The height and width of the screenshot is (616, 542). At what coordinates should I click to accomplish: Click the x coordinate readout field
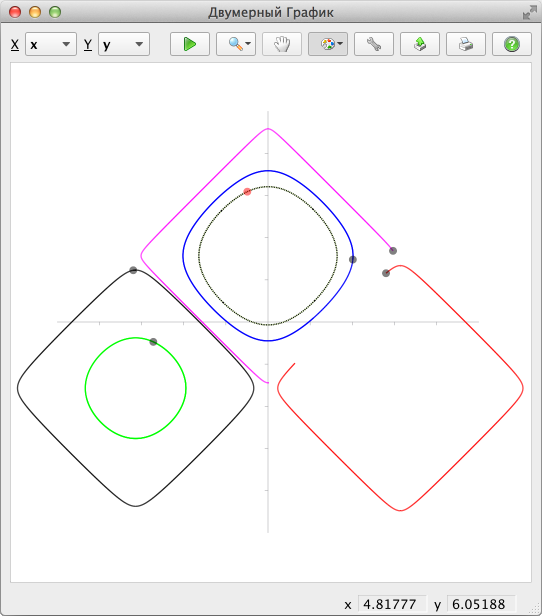coord(392,604)
